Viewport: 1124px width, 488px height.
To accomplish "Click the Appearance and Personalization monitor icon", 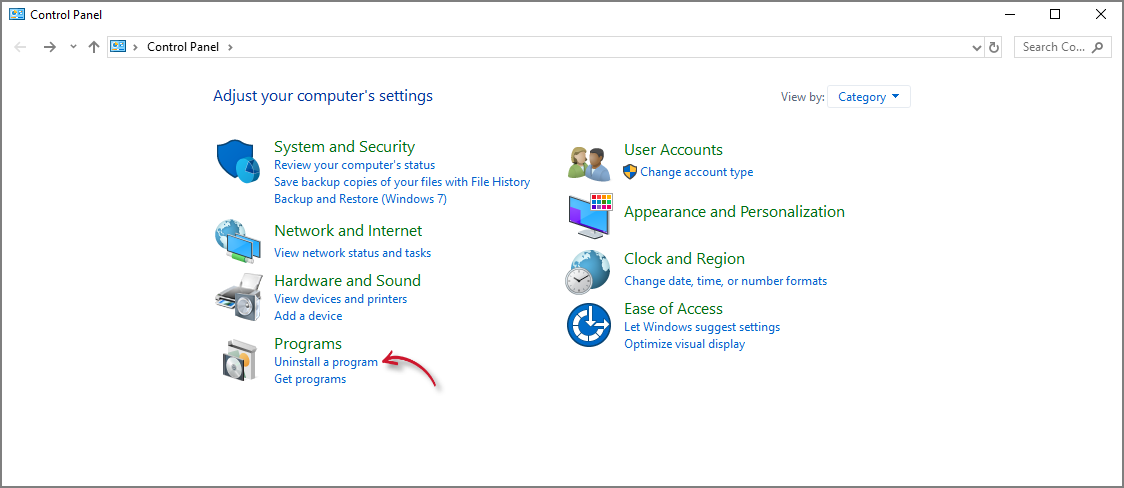I will click(589, 216).
